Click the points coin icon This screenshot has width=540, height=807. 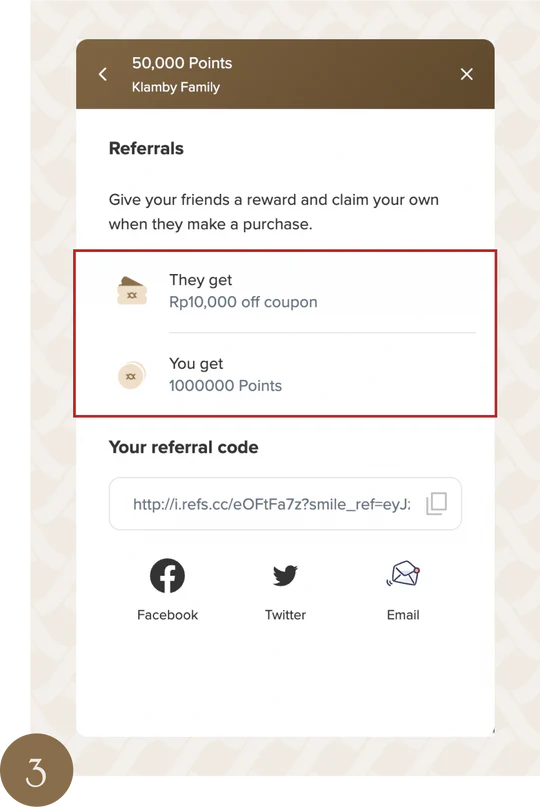tap(132, 376)
